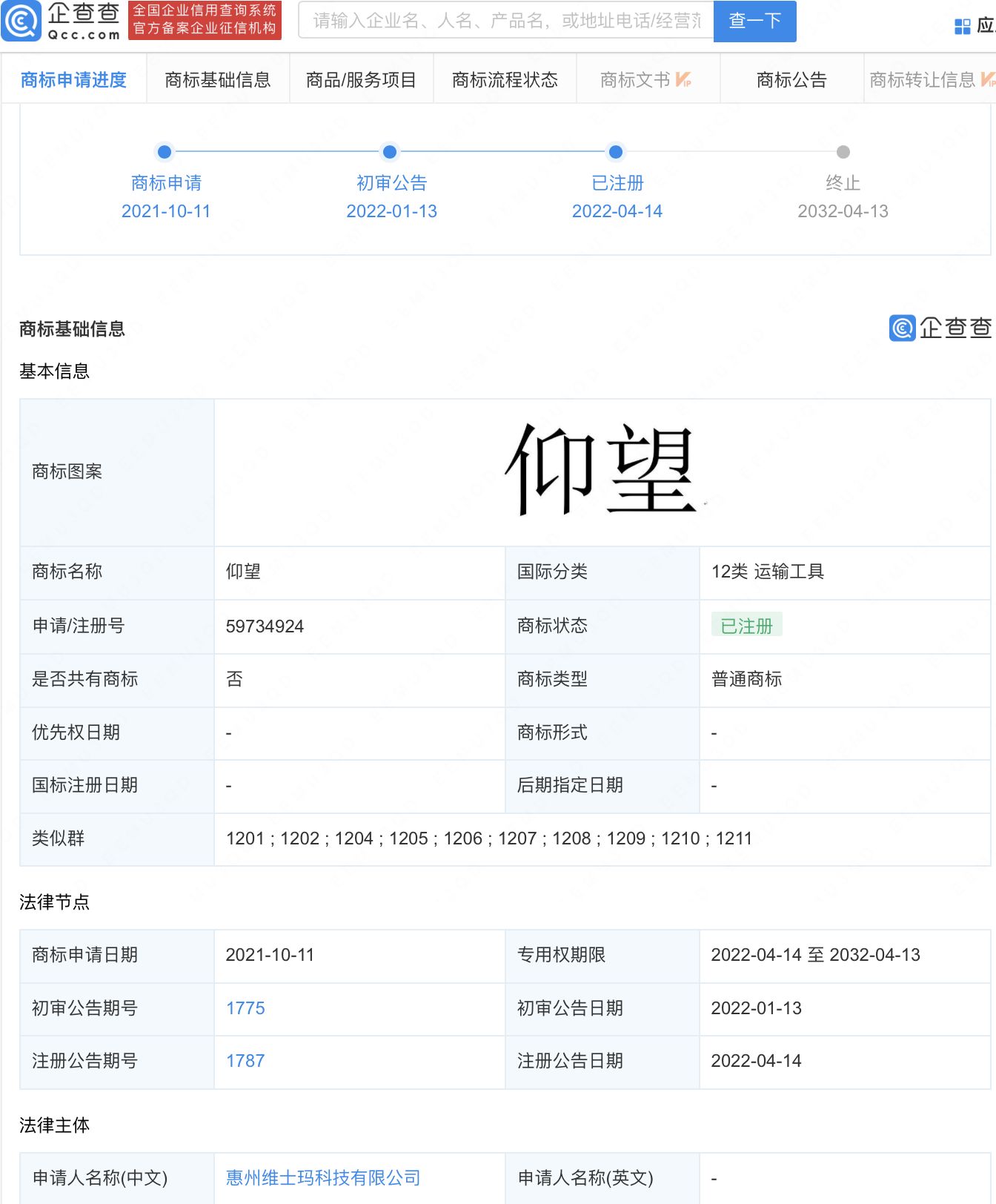Switch to the 商标申请进度 tab
This screenshot has width=996, height=1204.
73,79
